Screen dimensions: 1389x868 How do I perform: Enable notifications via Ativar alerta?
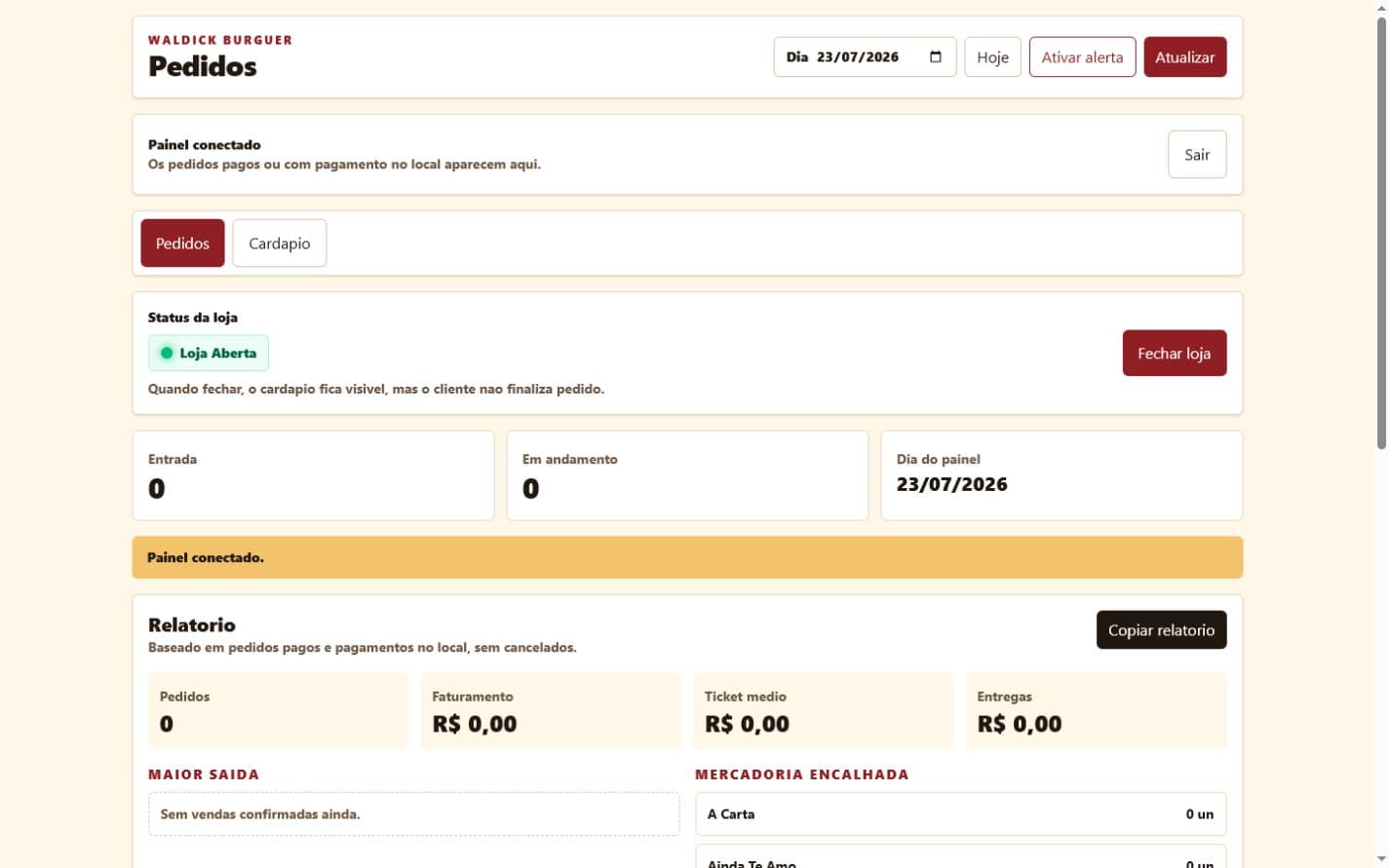tap(1082, 57)
